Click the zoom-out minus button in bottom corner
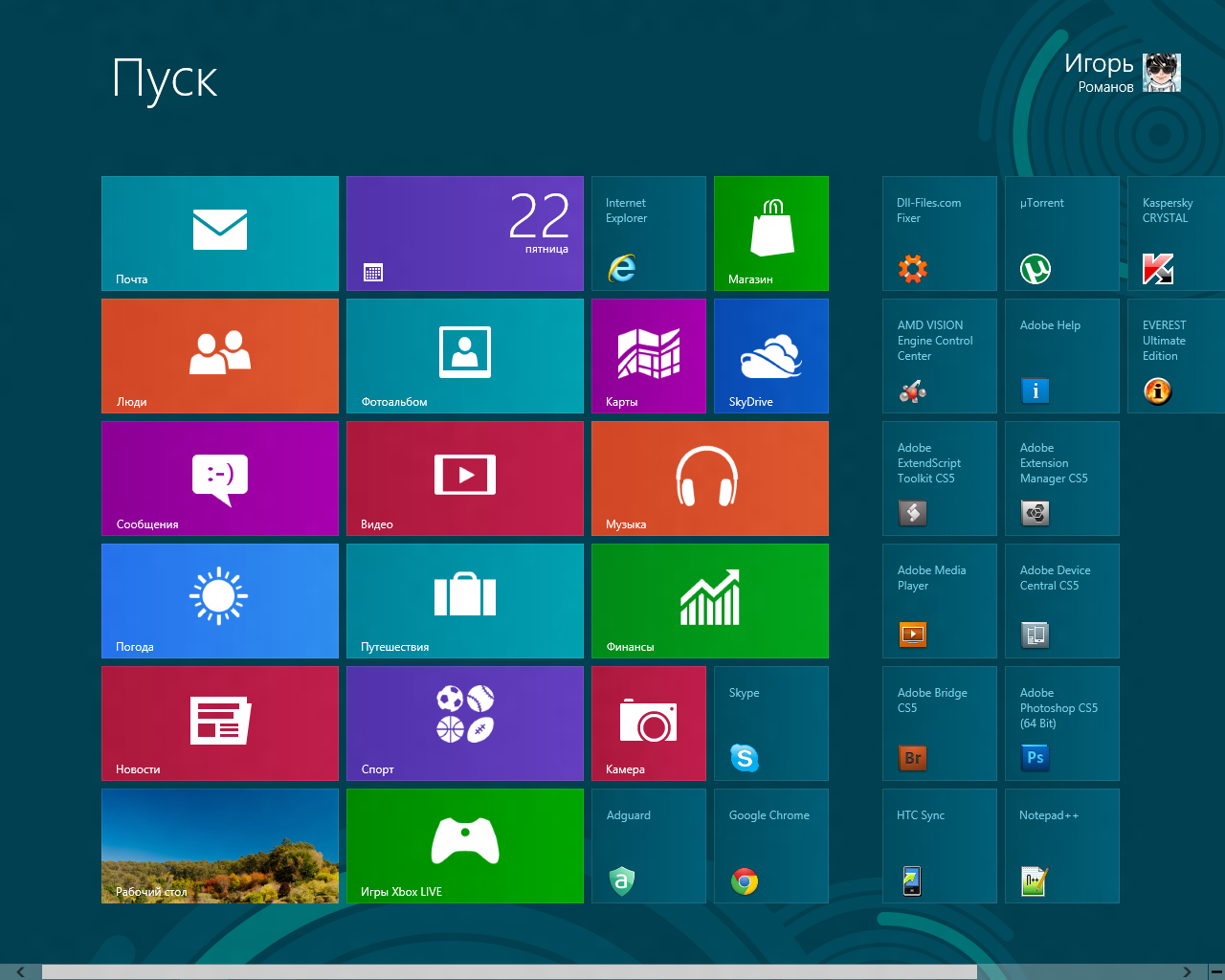Screen dimensions: 1225x980 coord(1215,971)
